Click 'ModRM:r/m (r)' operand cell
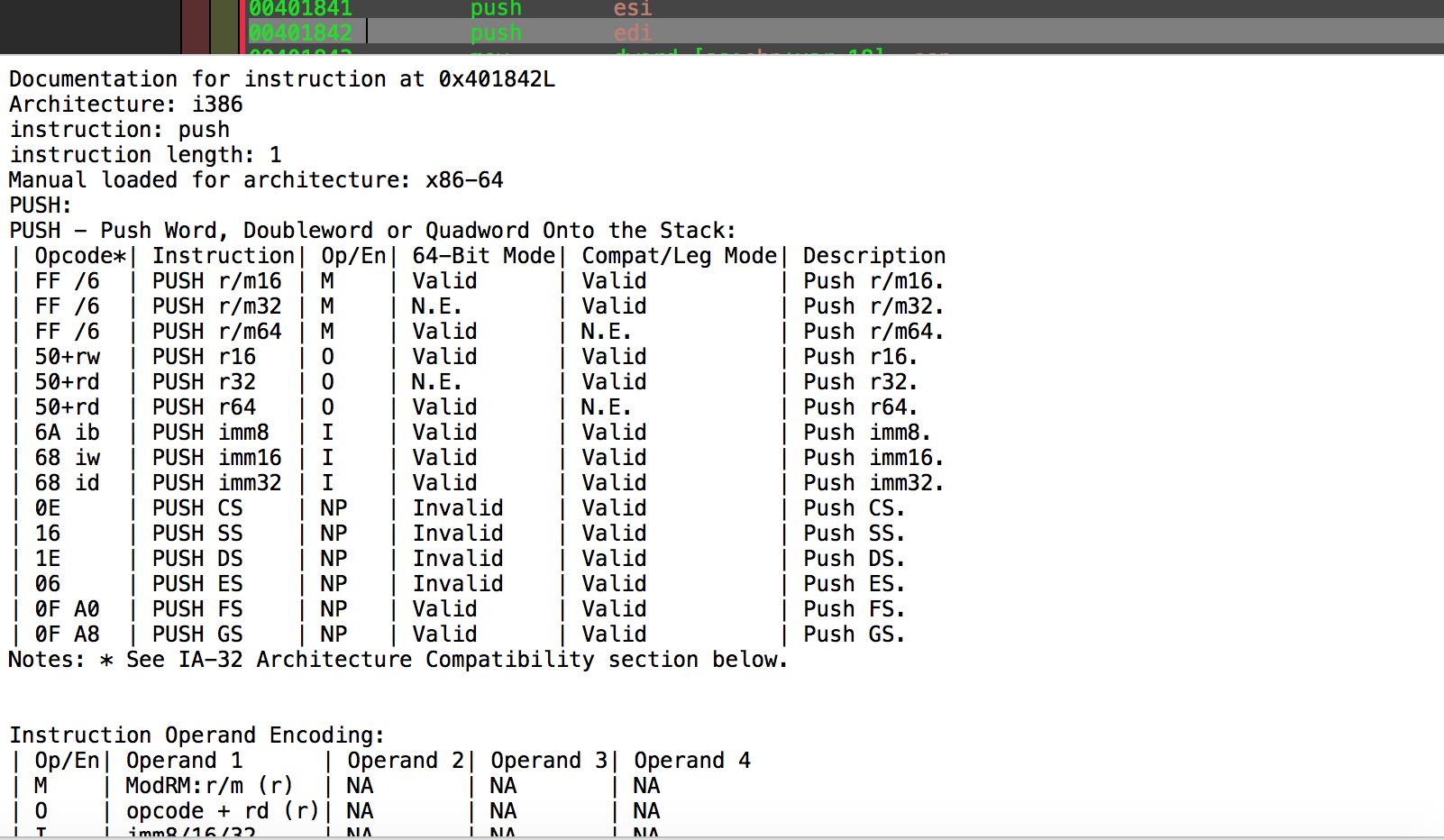Screen dimensions: 1444x840 coord(209,786)
